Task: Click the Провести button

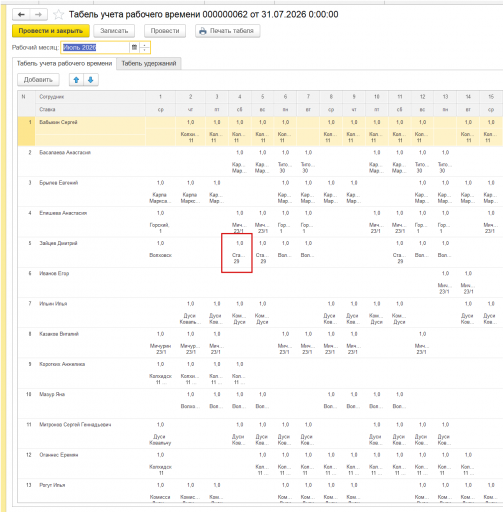Action: 165,31
